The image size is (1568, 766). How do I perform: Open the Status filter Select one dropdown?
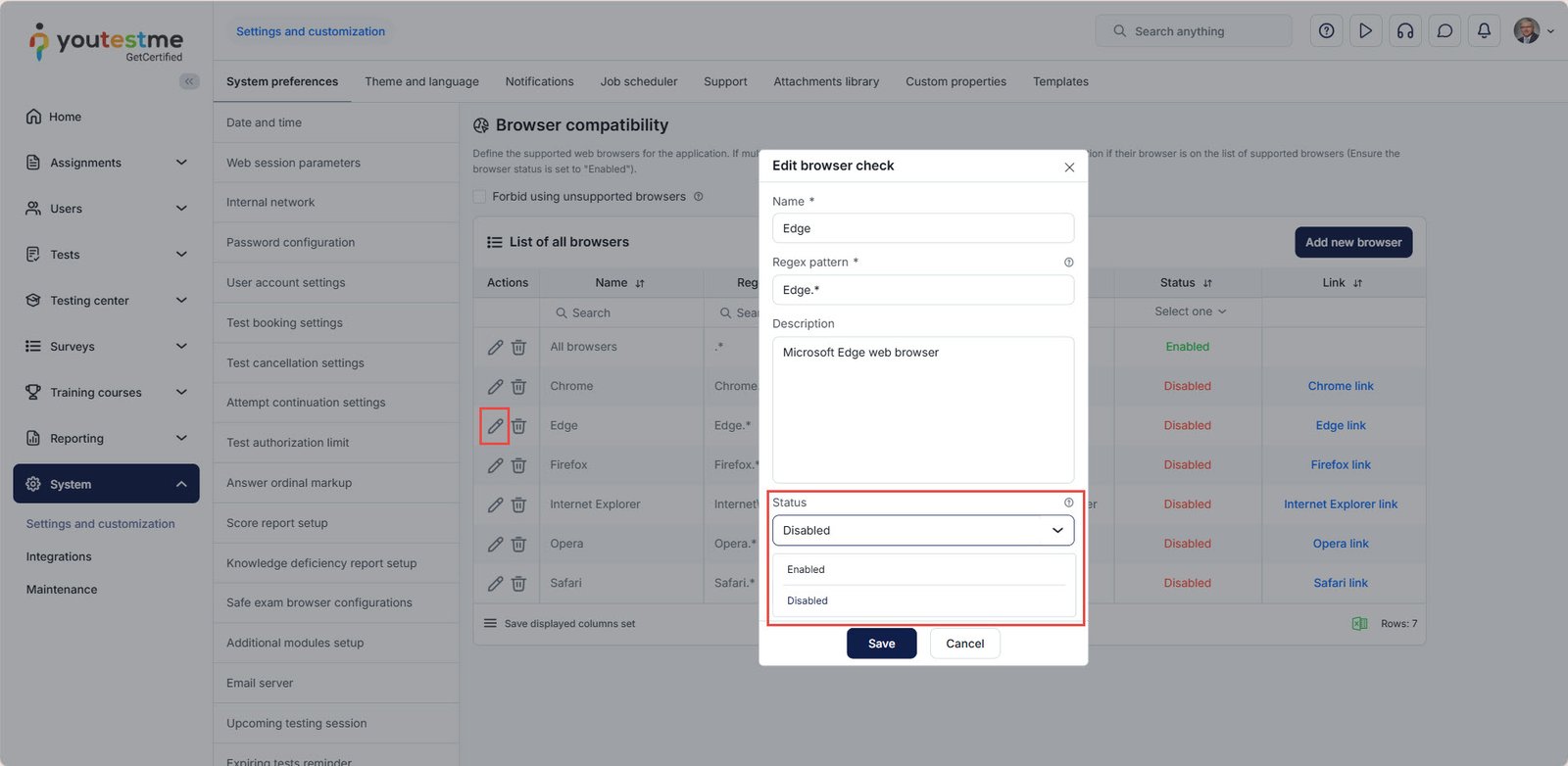click(x=1189, y=311)
